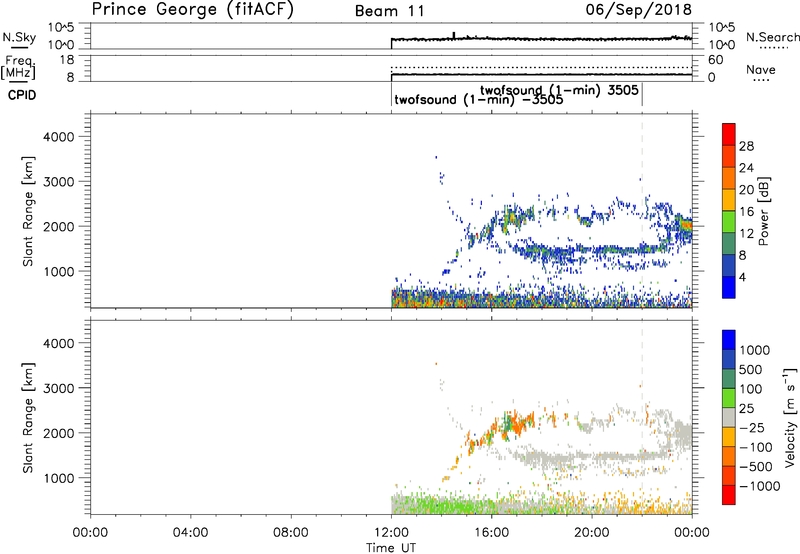Click the "28" tick on Power colorbar
800x554 pixels.
pyautogui.click(x=746, y=146)
